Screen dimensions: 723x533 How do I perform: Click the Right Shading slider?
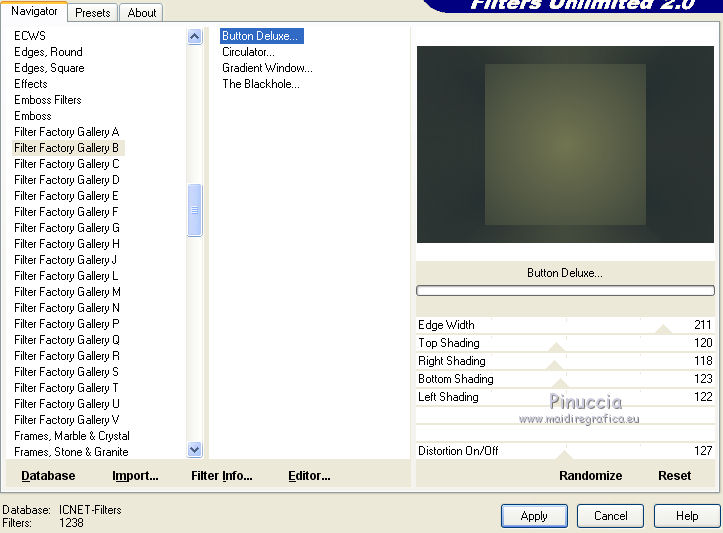565,361
